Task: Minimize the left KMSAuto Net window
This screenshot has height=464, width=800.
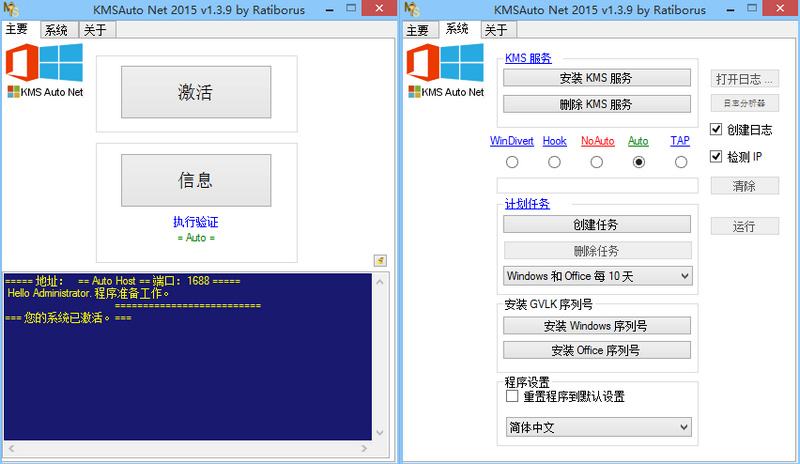Action: tap(330, 9)
